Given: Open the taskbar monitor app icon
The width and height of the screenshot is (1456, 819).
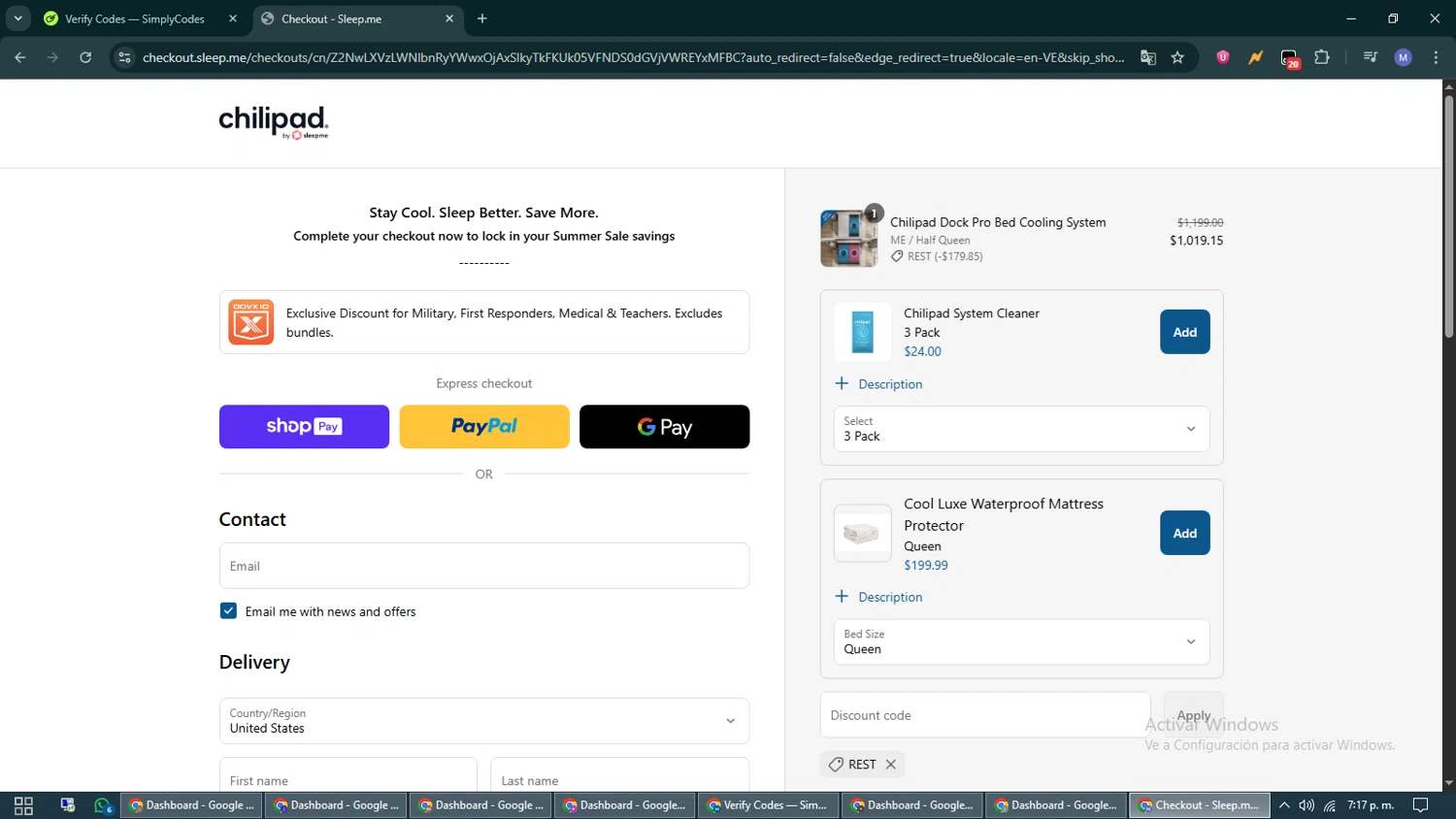Looking at the screenshot, I should click(67, 805).
